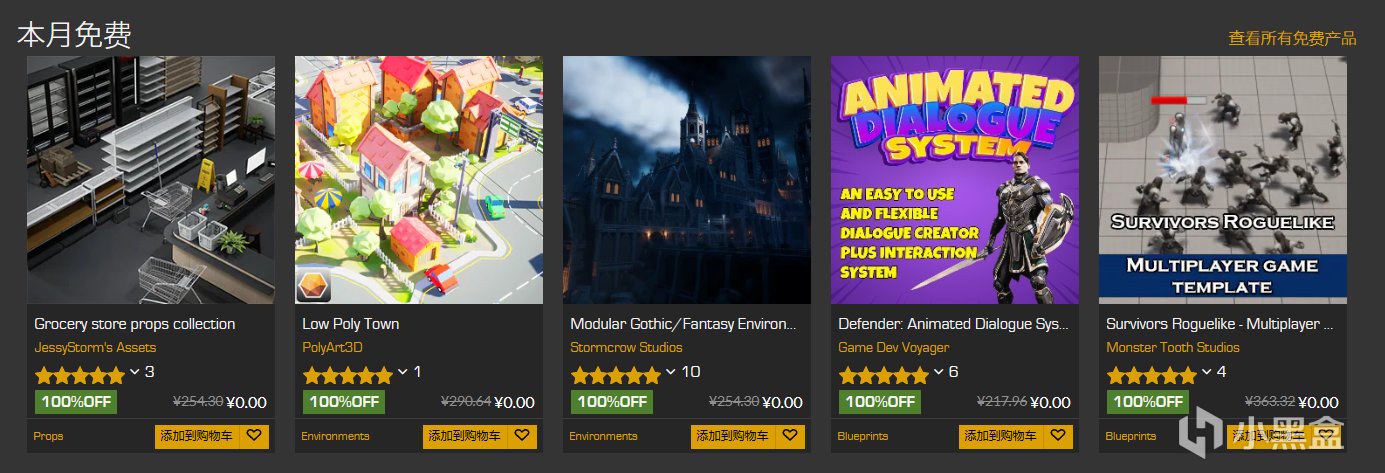Screen dimensions: 1385x473
Task: Add Defender Animated Dialogue System to cart
Action: 1001,436
